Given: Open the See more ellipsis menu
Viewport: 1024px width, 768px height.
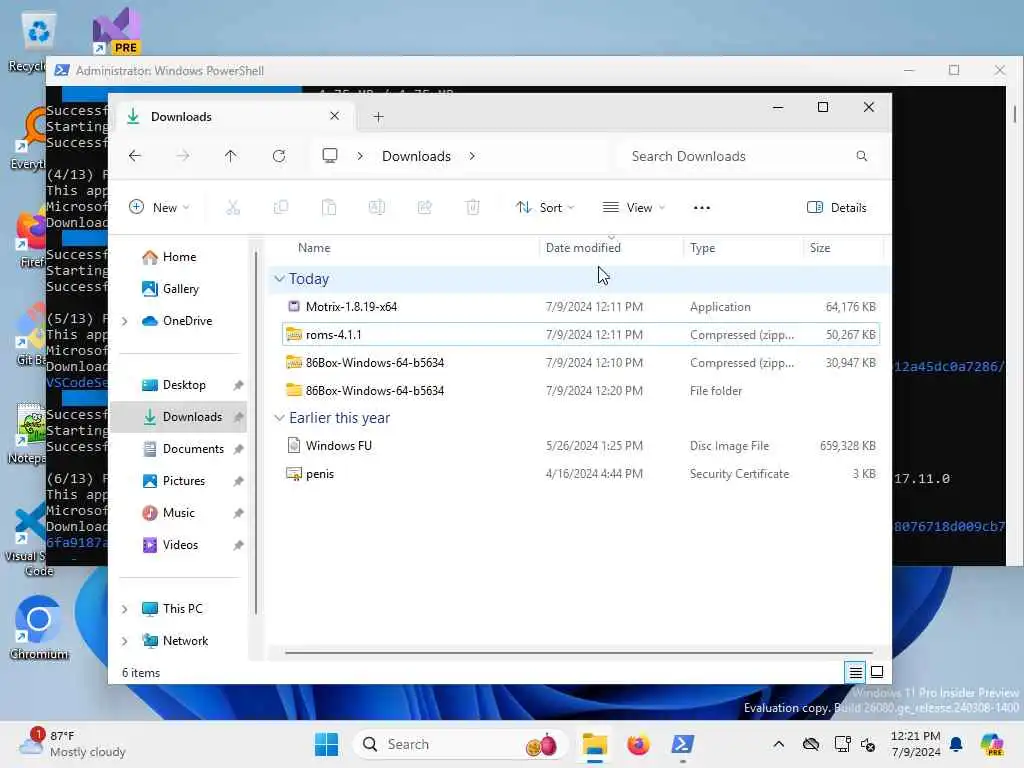Looking at the screenshot, I should click(x=701, y=208).
